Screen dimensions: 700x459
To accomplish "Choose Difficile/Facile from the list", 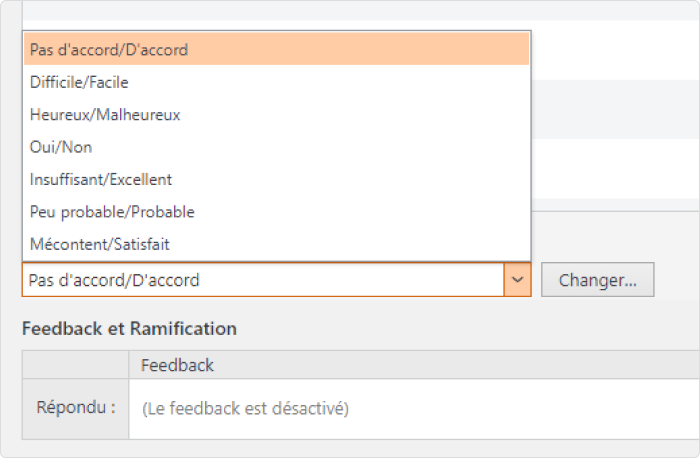I will click(x=79, y=82).
